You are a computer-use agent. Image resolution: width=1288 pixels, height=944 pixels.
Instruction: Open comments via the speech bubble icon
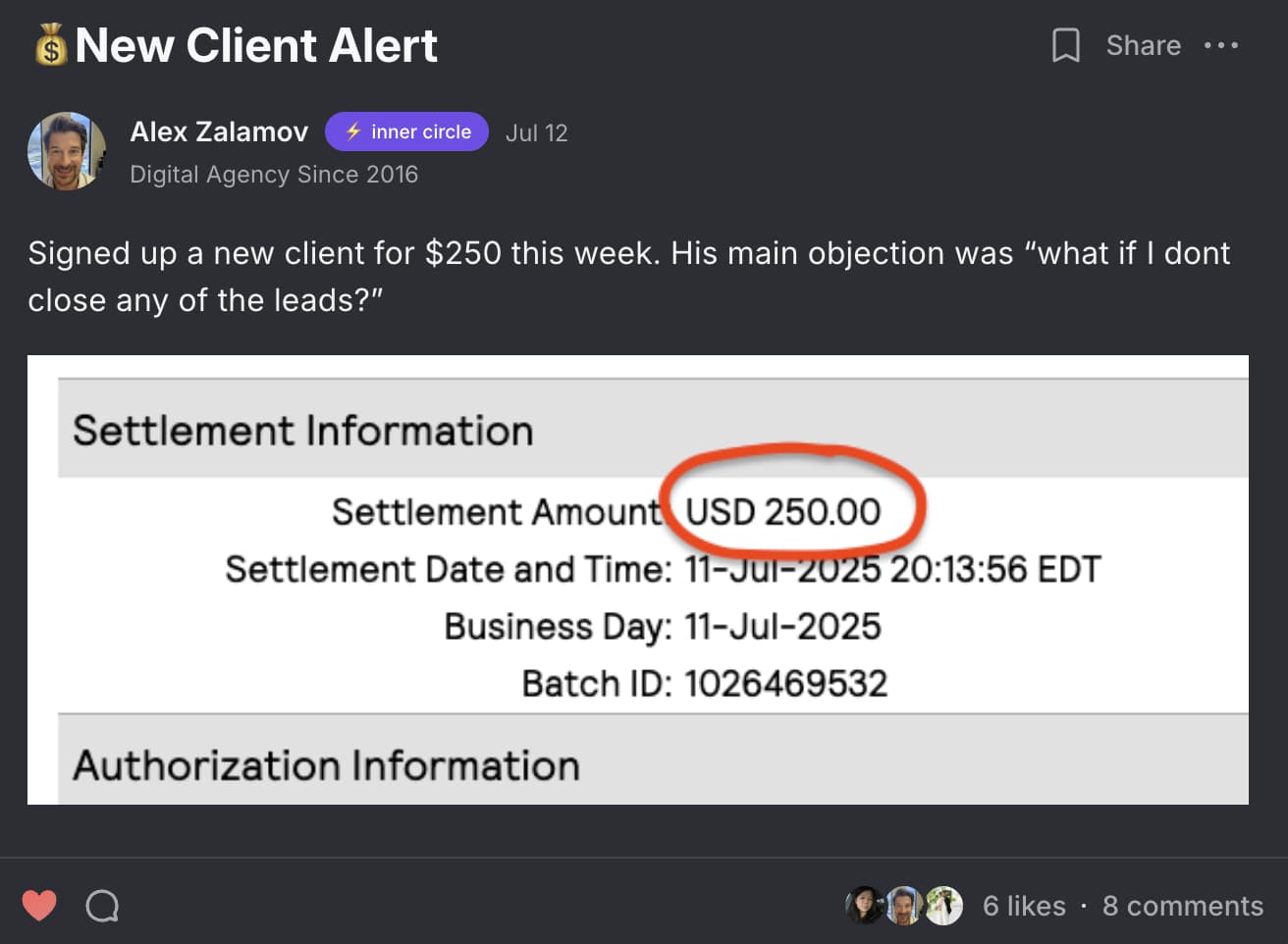[102, 905]
